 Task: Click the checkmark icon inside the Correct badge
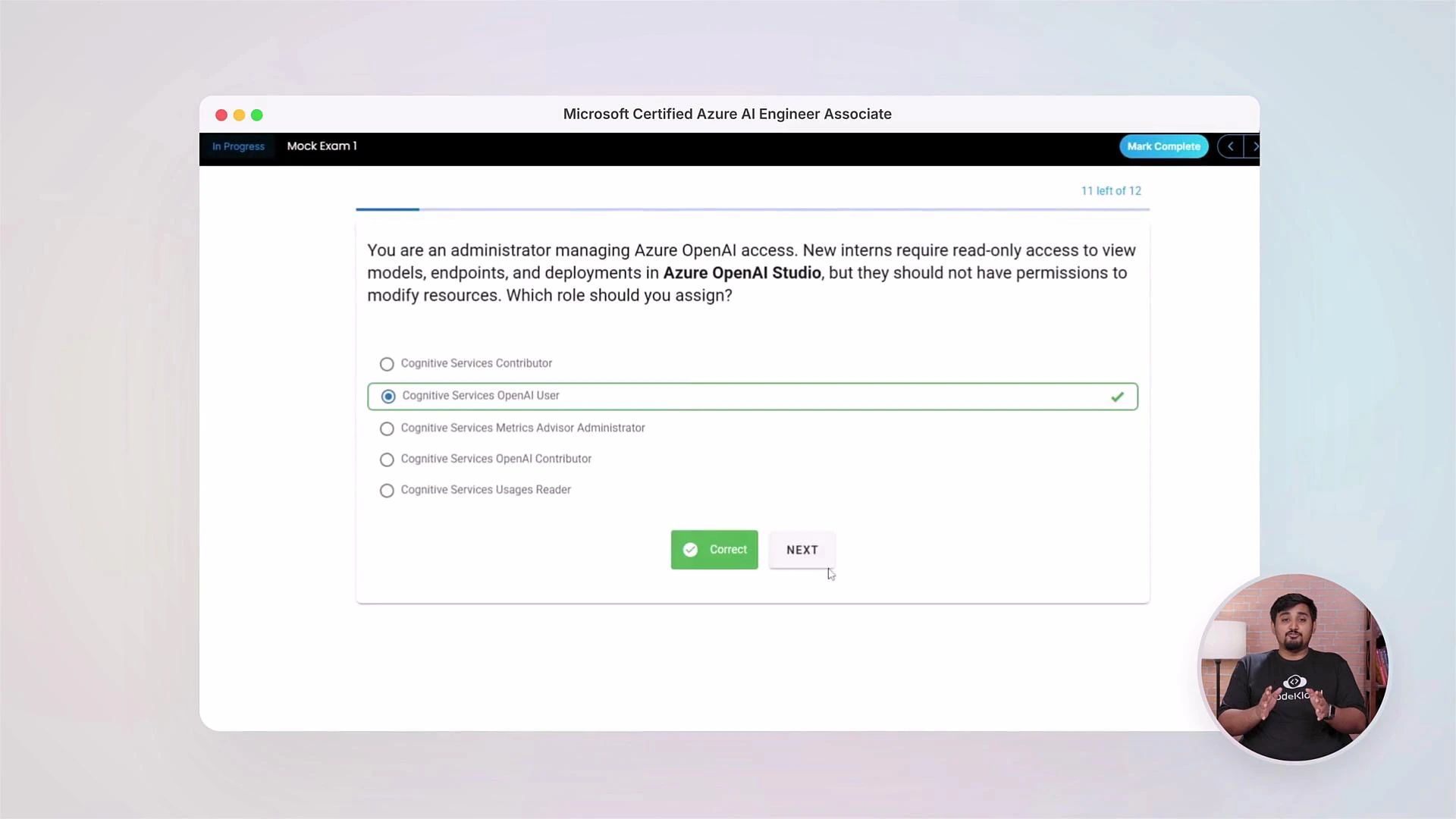coord(690,550)
